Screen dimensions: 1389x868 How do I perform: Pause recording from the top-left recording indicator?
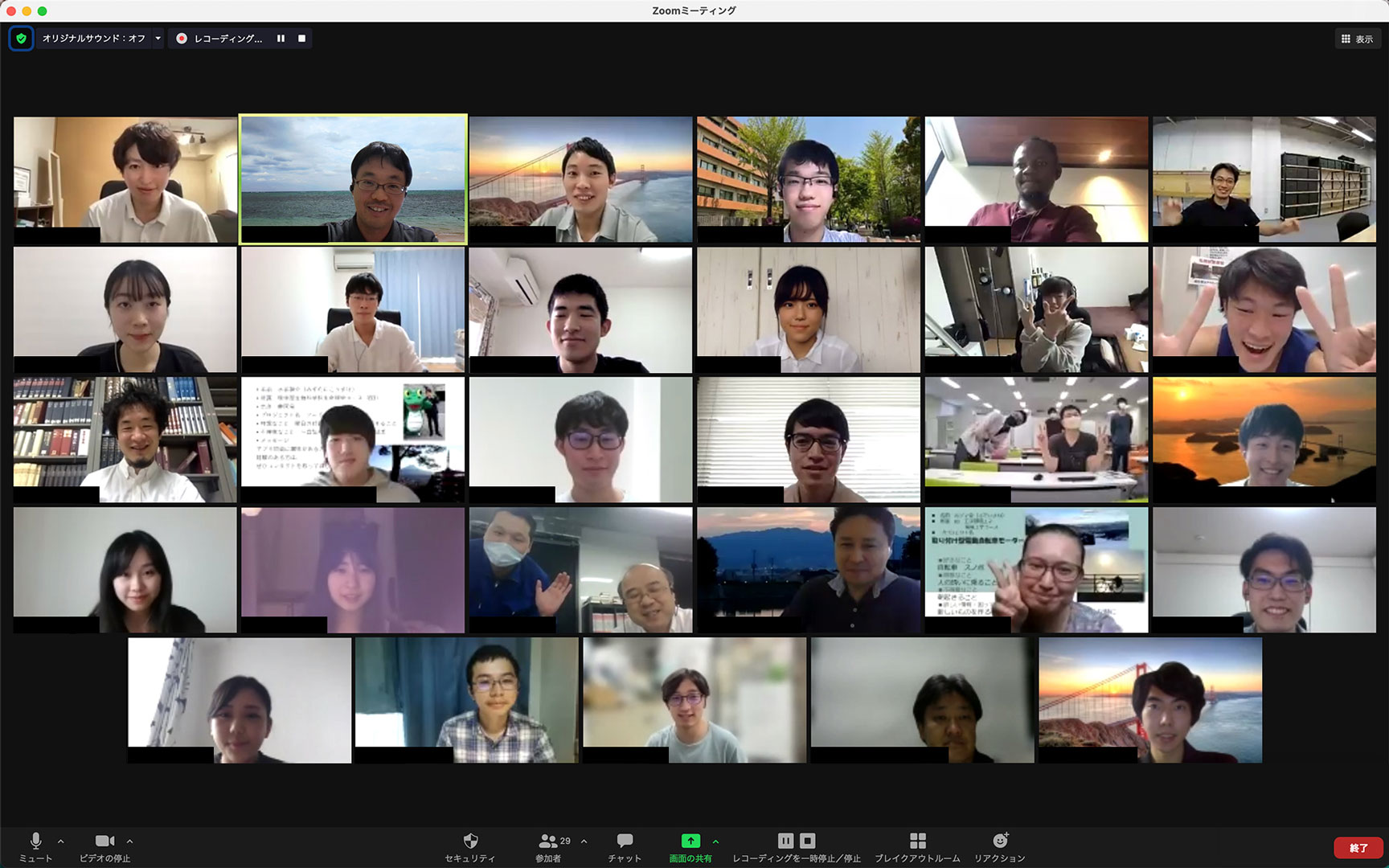(x=281, y=39)
